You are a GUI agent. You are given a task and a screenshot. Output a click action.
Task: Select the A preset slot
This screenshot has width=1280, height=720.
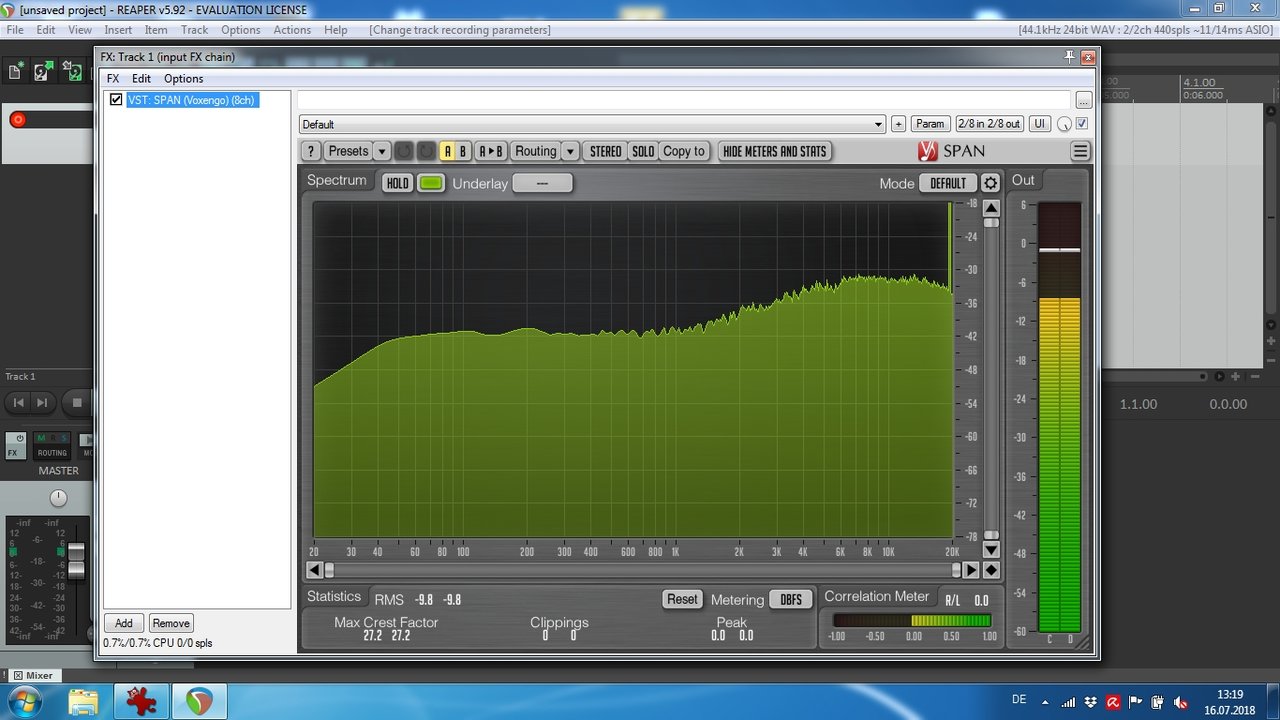[x=447, y=151]
